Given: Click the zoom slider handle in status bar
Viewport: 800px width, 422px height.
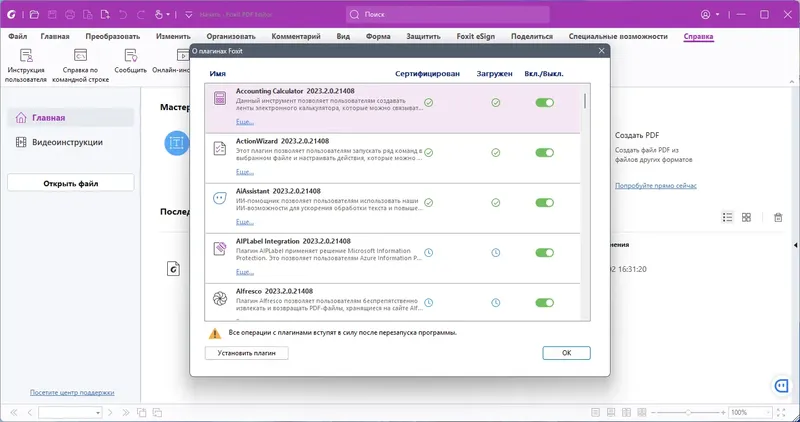Looking at the screenshot, I should coord(688,412).
